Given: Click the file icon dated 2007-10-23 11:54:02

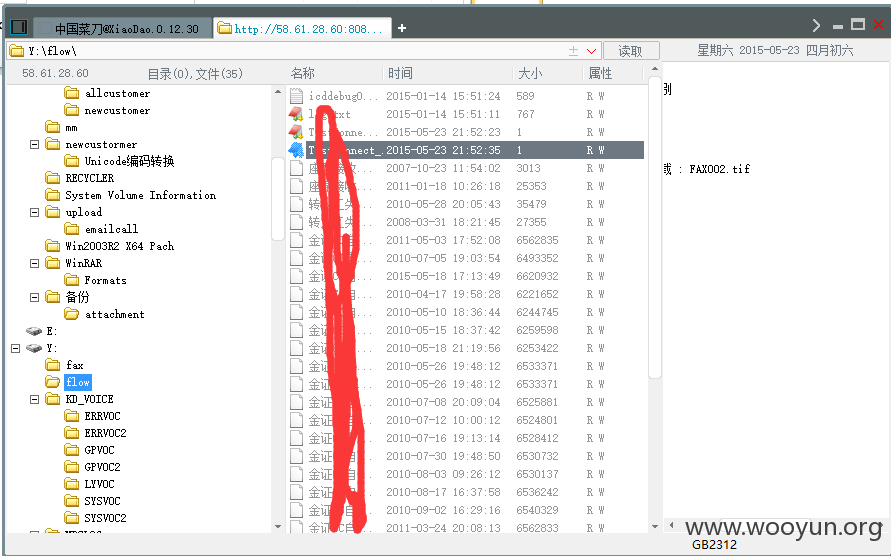Looking at the screenshot, I should (x=296, y=168).
